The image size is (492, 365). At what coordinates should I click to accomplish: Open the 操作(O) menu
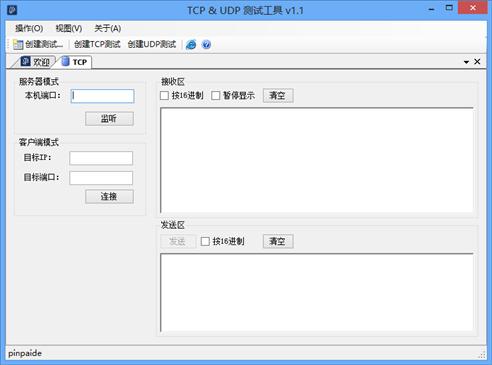pyautogui.click(x=29, y=28)
